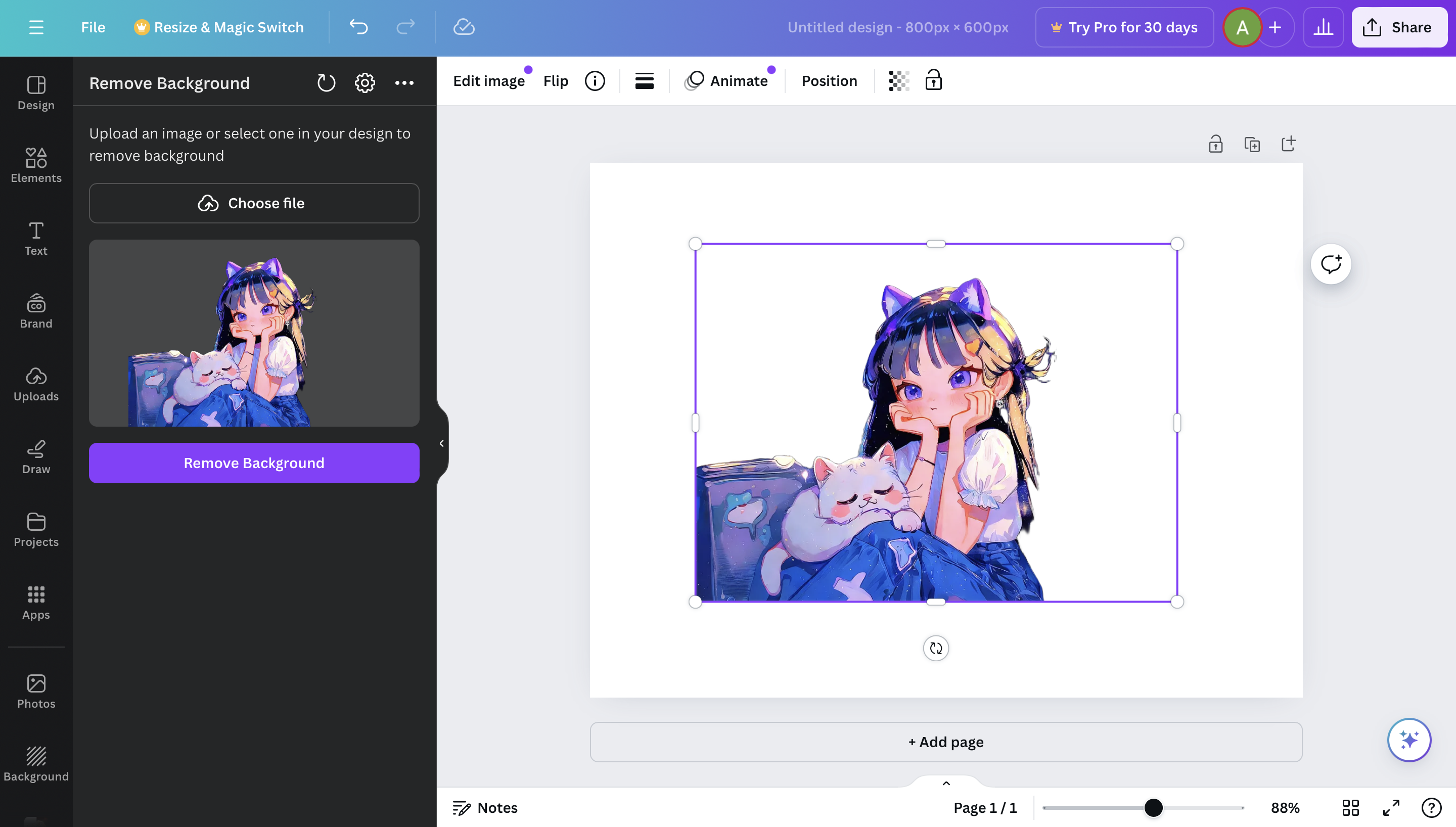This screenshot has width=1456, height=827.
Task: Open Remove Background settings gear
Action: 365,83
